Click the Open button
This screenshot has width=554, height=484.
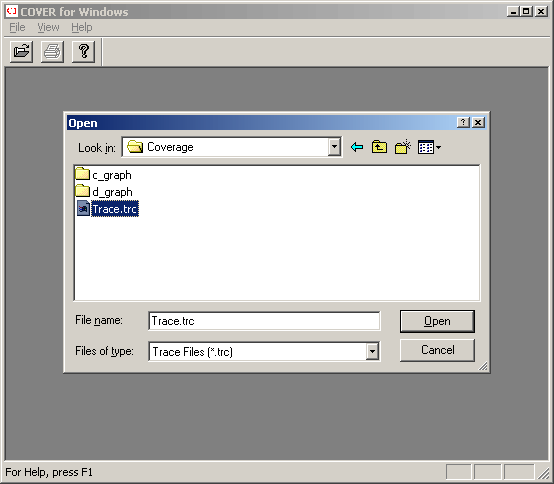coord(437,321)
